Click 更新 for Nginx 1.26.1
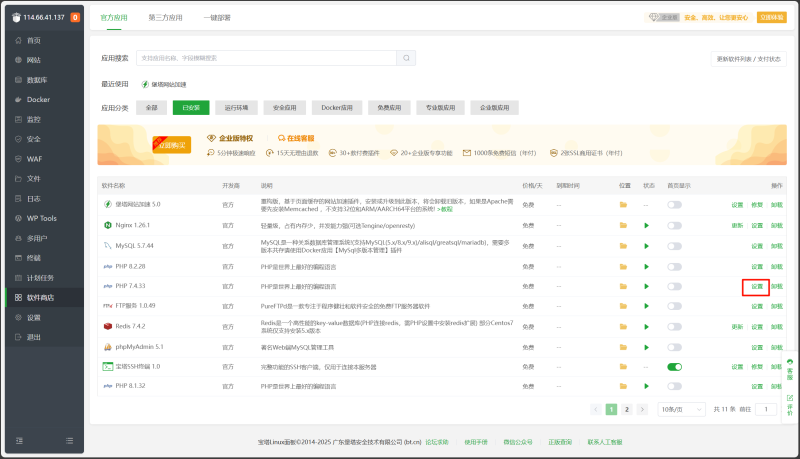The width and height of the screenshot is (800, 459). tap(737, 225)
